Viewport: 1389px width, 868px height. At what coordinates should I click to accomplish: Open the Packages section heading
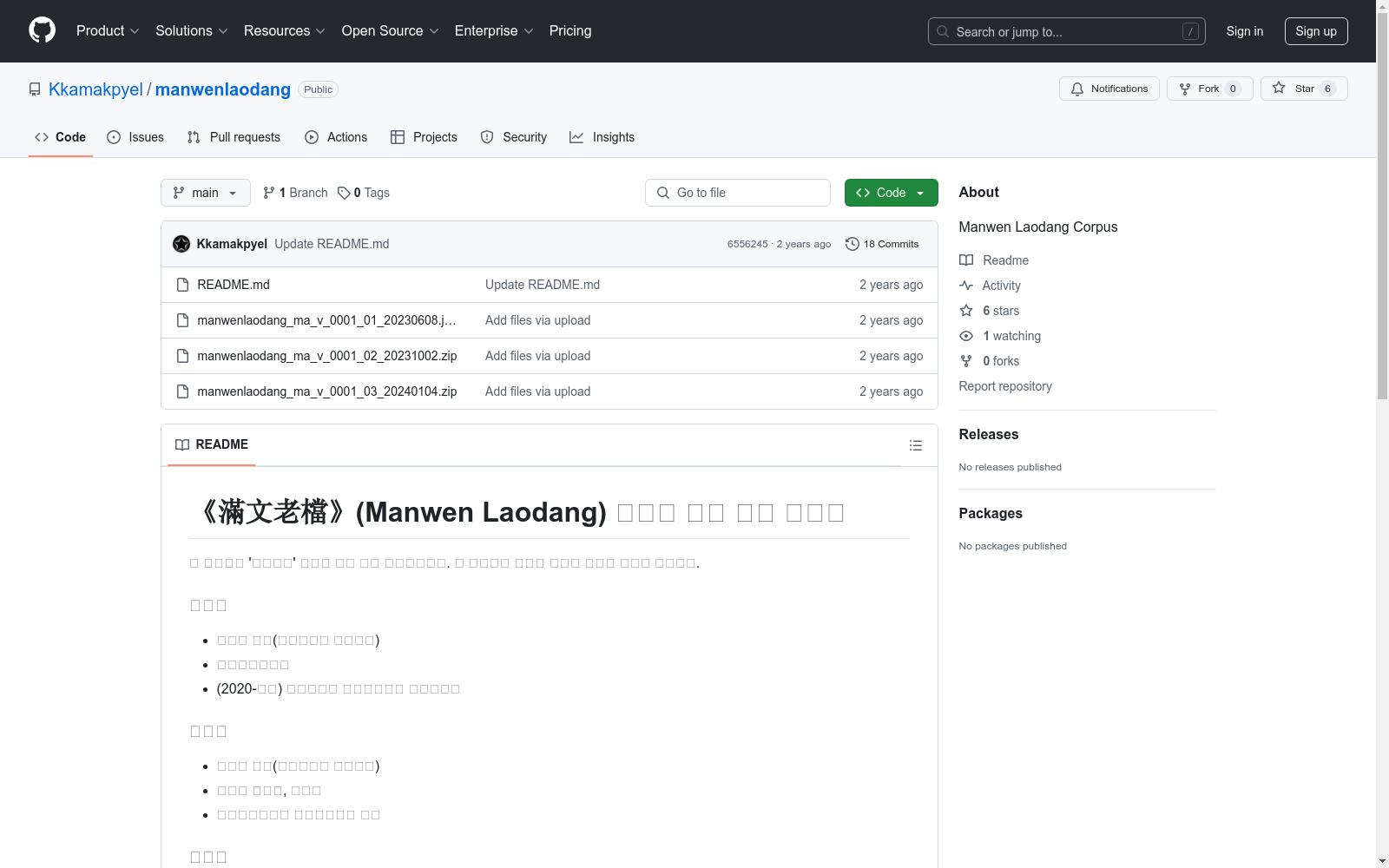991,513
